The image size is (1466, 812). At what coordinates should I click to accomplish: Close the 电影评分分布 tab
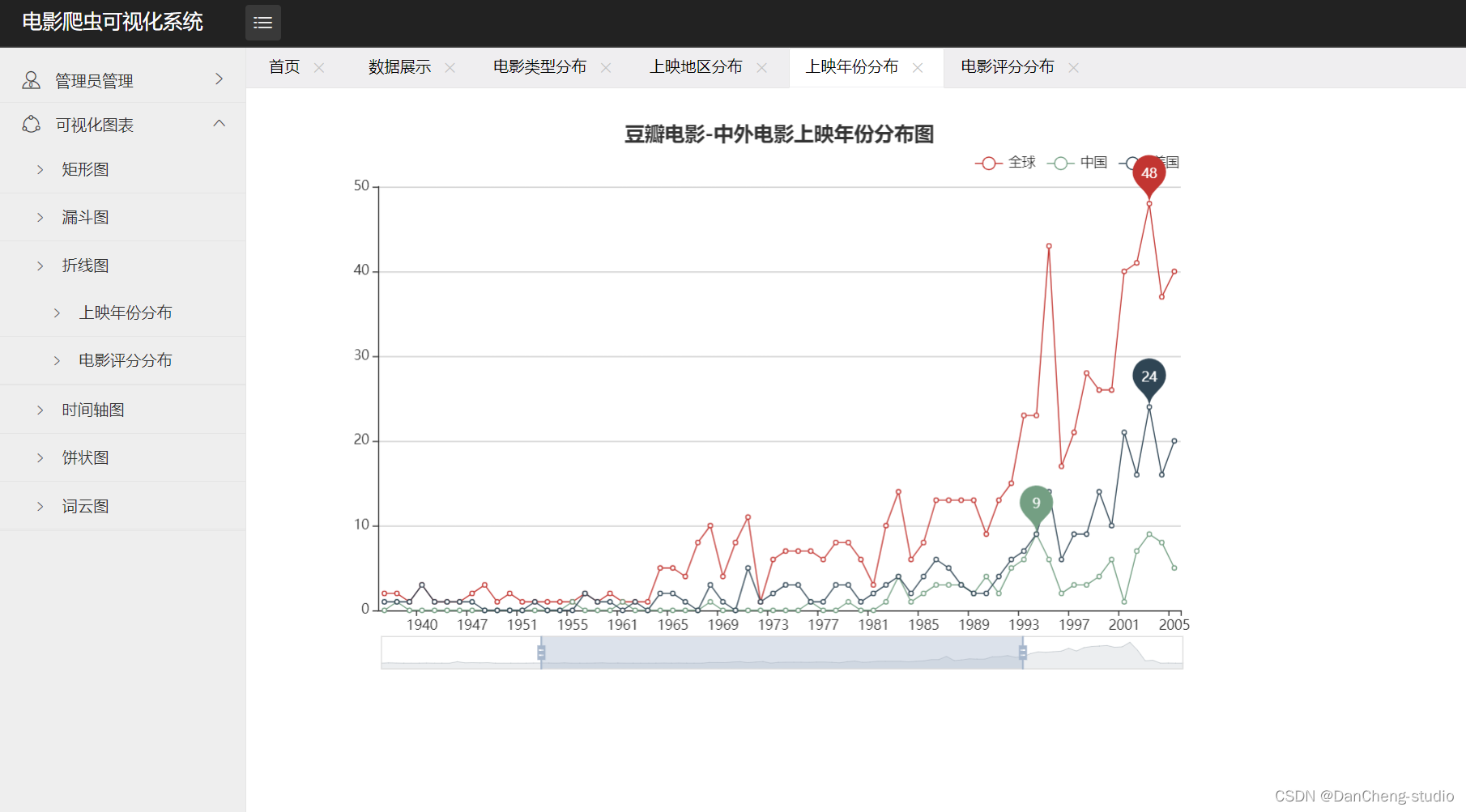point(1074,68)
